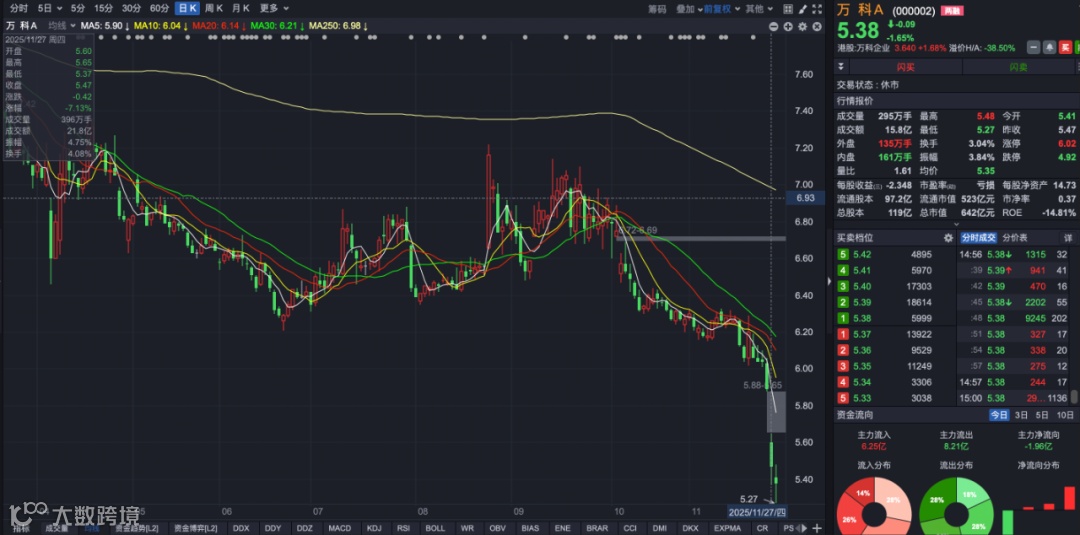Select 10日 in fund flow range
1080x535 pixels.
tap(1065, 415)
